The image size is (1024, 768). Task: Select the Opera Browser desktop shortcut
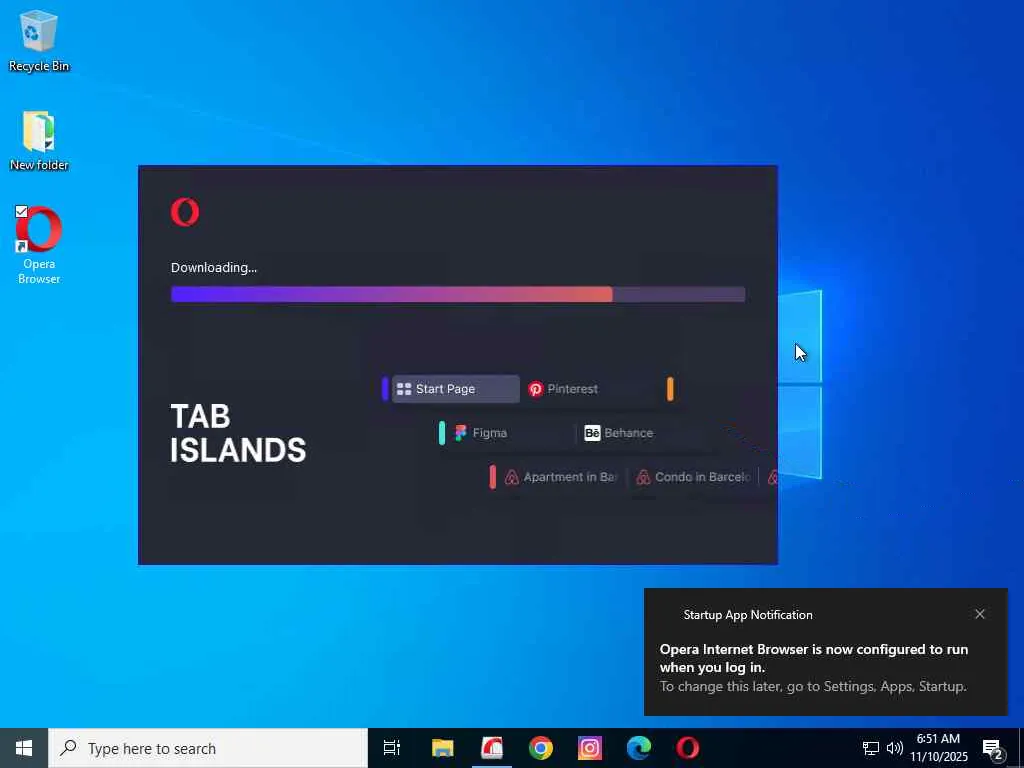[39, 245]
